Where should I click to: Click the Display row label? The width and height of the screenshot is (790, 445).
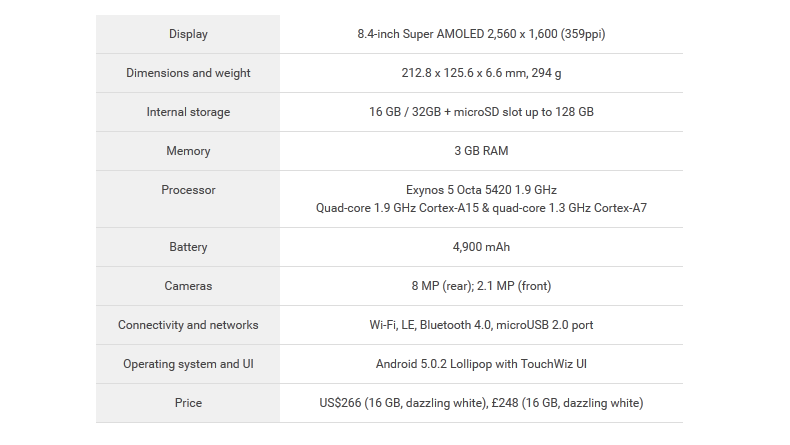[x=188, y=34]
